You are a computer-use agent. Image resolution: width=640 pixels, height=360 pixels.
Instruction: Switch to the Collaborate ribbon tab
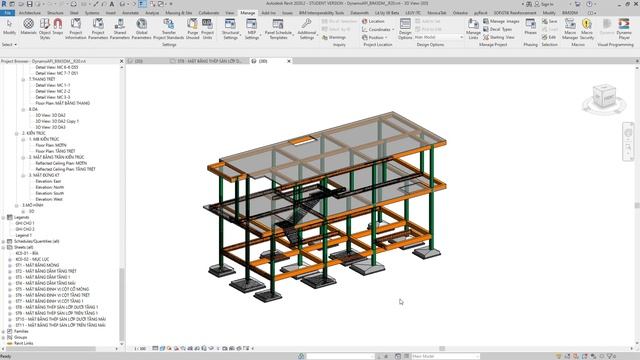209,13
